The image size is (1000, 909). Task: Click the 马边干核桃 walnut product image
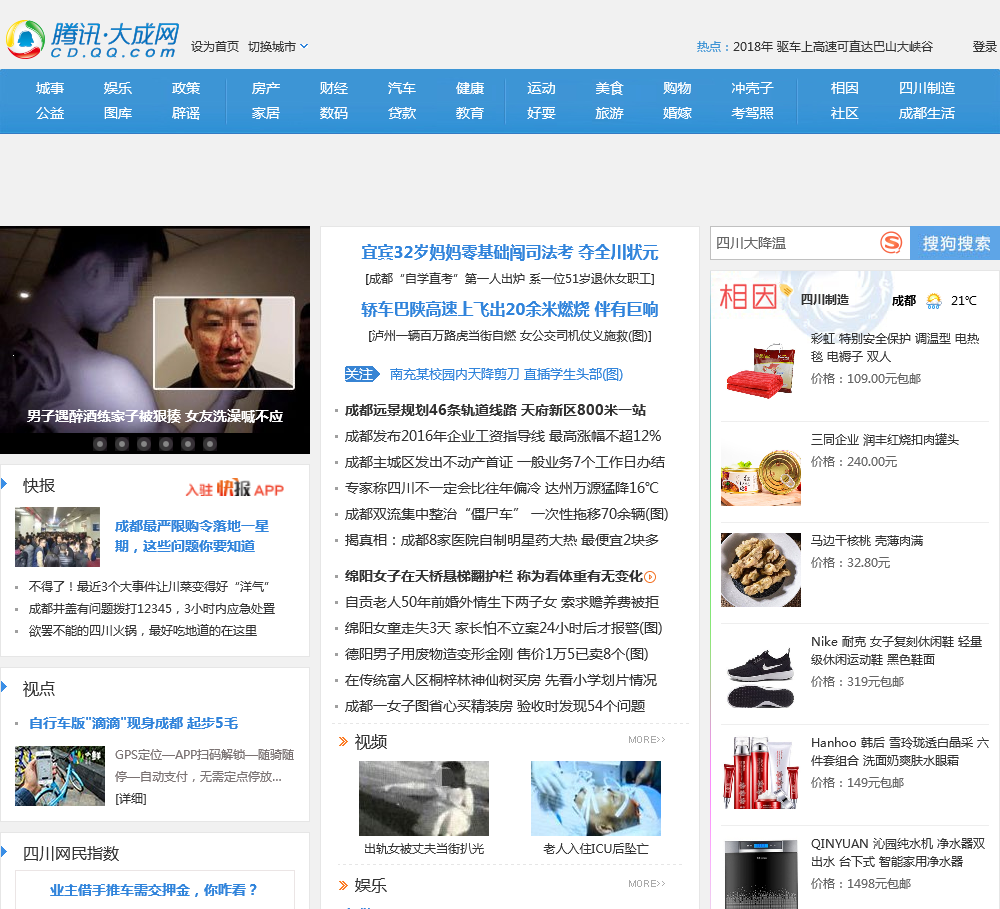pos(761,570)
